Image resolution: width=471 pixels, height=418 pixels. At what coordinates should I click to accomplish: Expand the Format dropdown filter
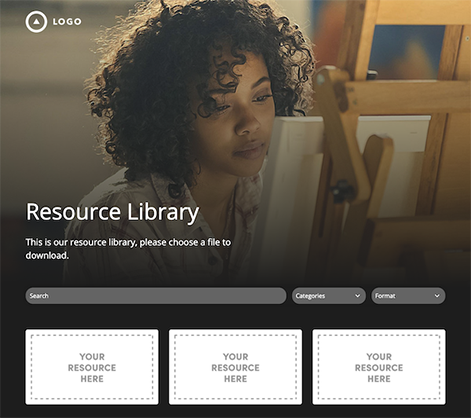[408, 296]
